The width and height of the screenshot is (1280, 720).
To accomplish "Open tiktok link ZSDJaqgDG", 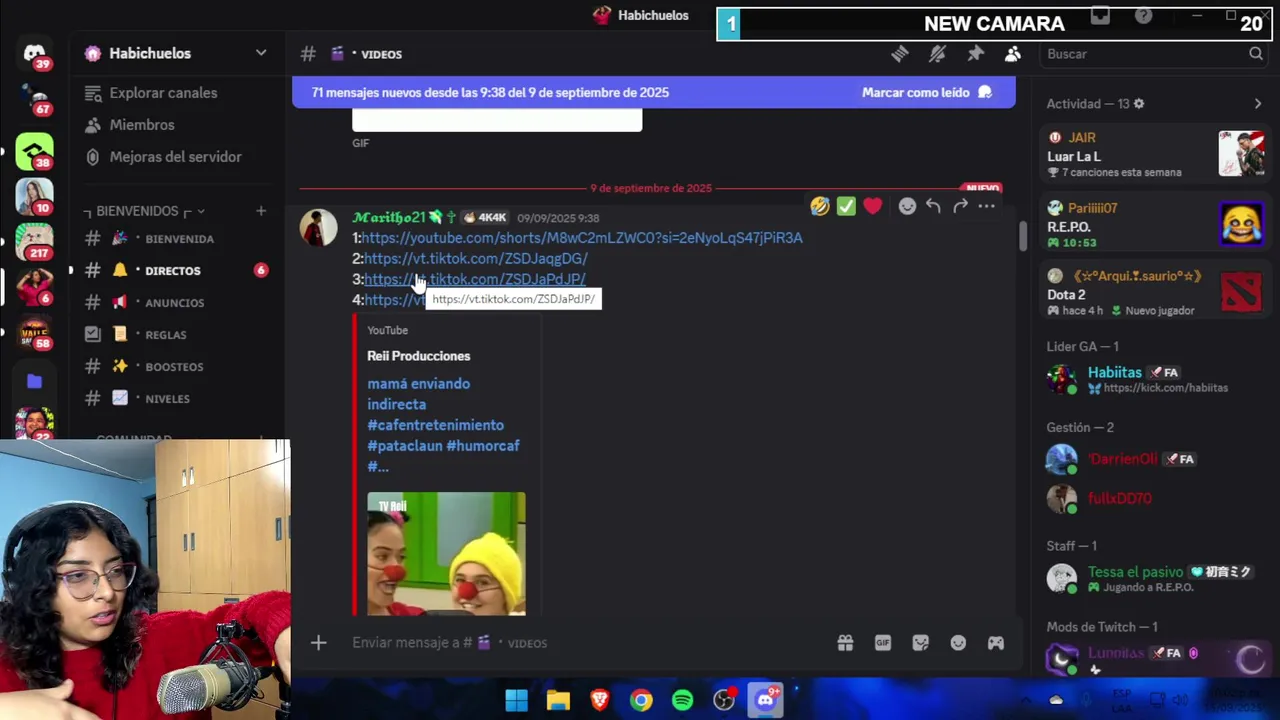I will pos(475,259).
